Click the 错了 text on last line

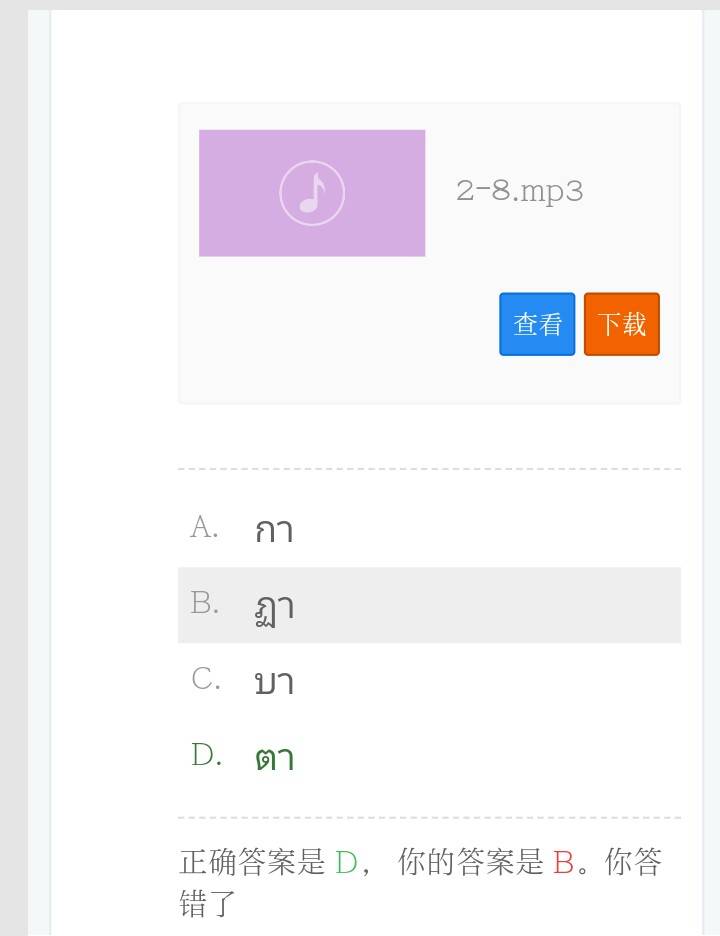(x=208, y=903)
